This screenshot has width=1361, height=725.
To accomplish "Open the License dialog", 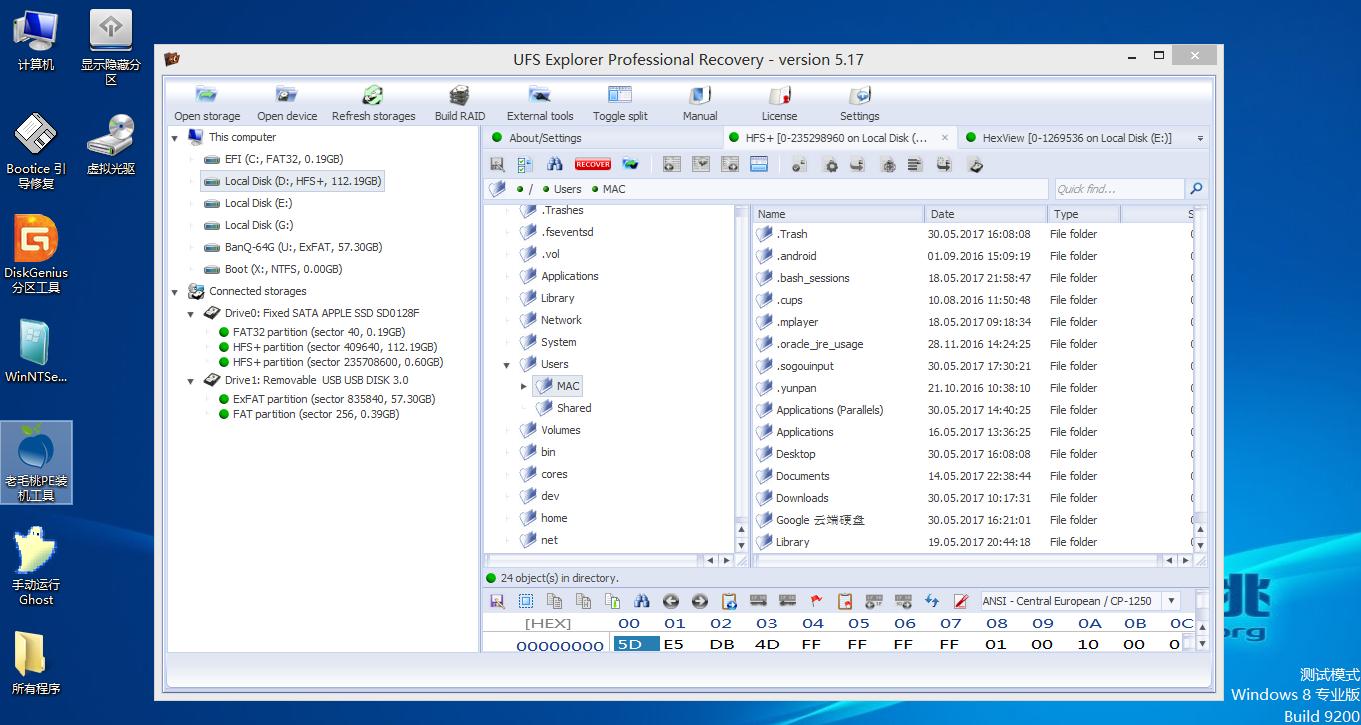I will (x=779, y=103).
